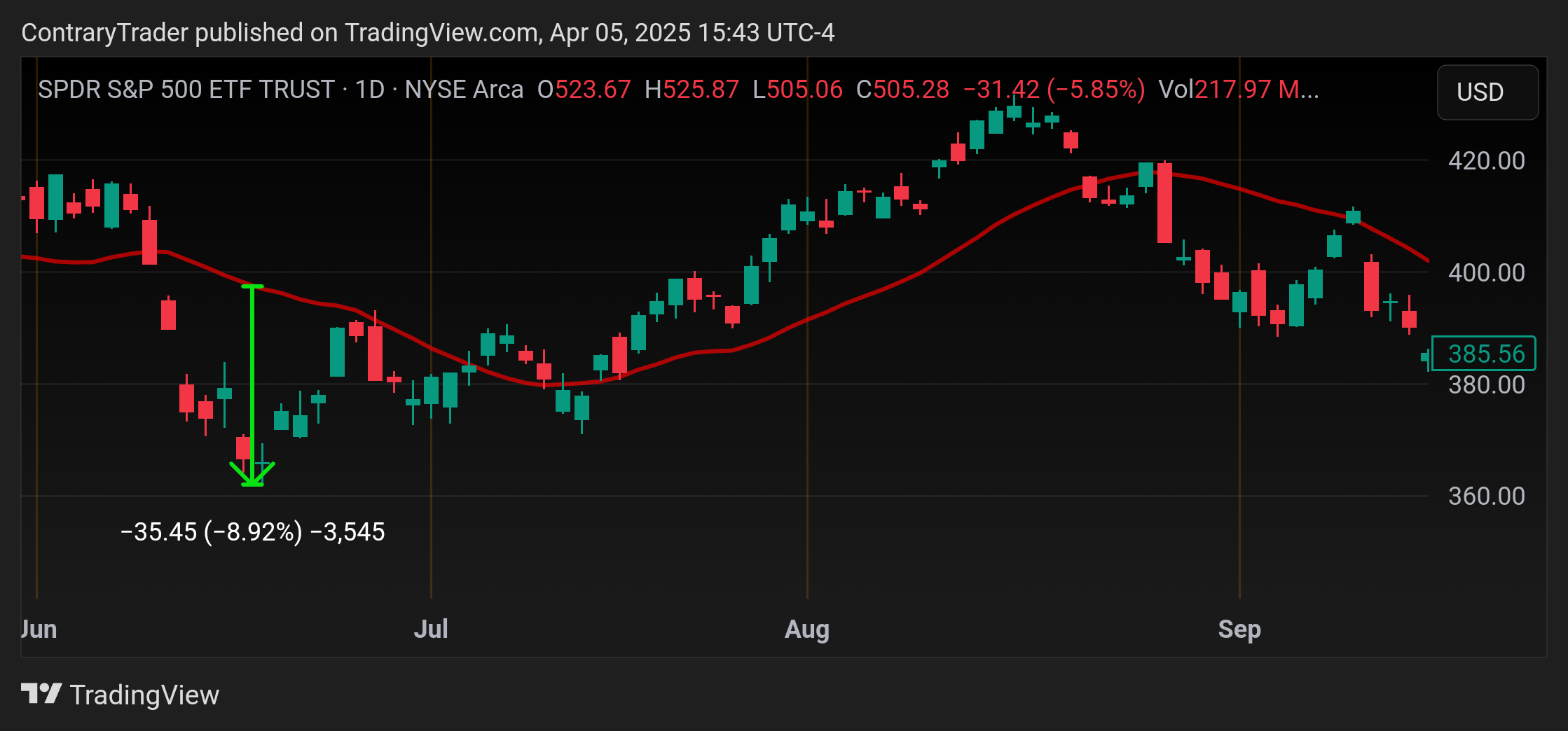Click the 1D interval in chart legend
This screenshot has height=731, width=1568.
(x=370, y=90)
